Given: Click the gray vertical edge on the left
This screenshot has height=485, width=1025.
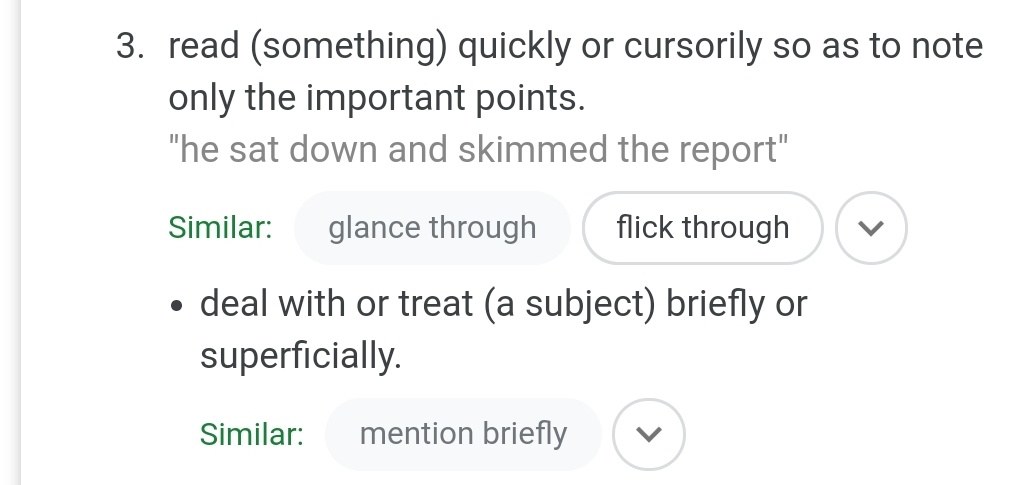Looking at the screenshot, I should click(x=20, y=242).
